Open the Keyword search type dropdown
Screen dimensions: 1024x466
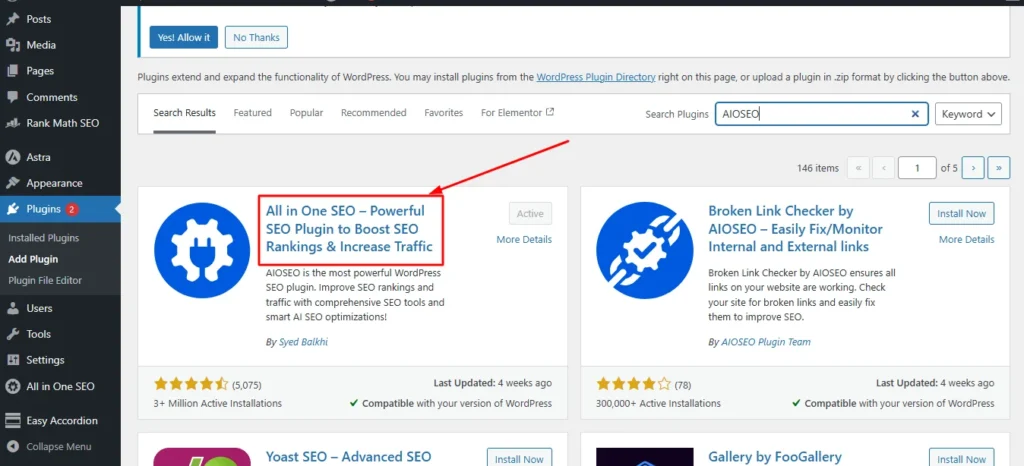pos(968,114)
